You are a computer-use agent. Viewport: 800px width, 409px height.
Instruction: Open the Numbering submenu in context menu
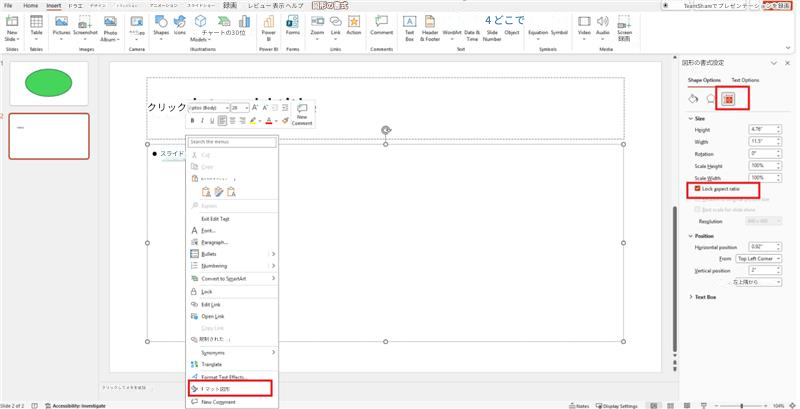232,266
